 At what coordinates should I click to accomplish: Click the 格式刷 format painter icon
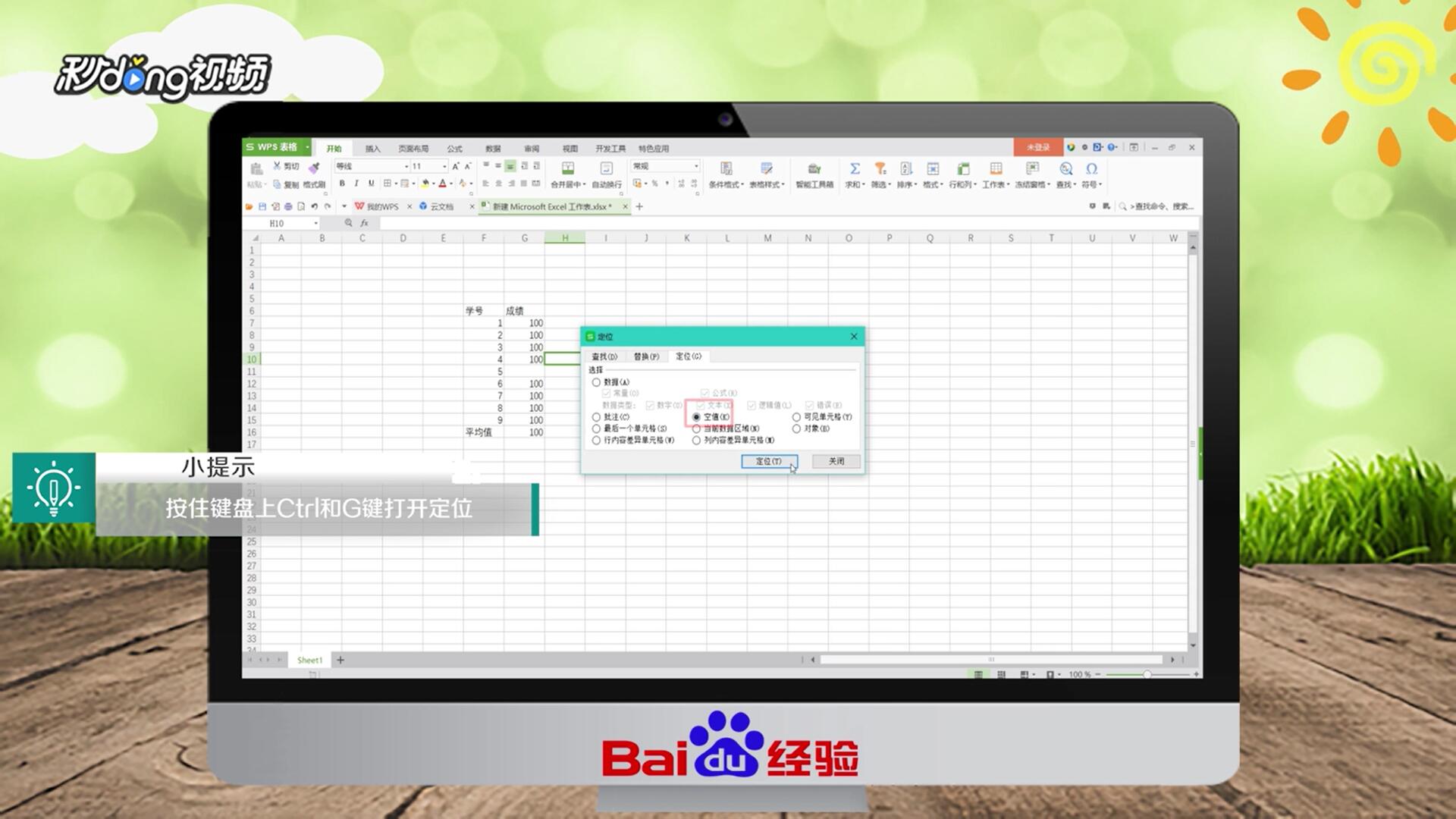(x=314, y=168)
